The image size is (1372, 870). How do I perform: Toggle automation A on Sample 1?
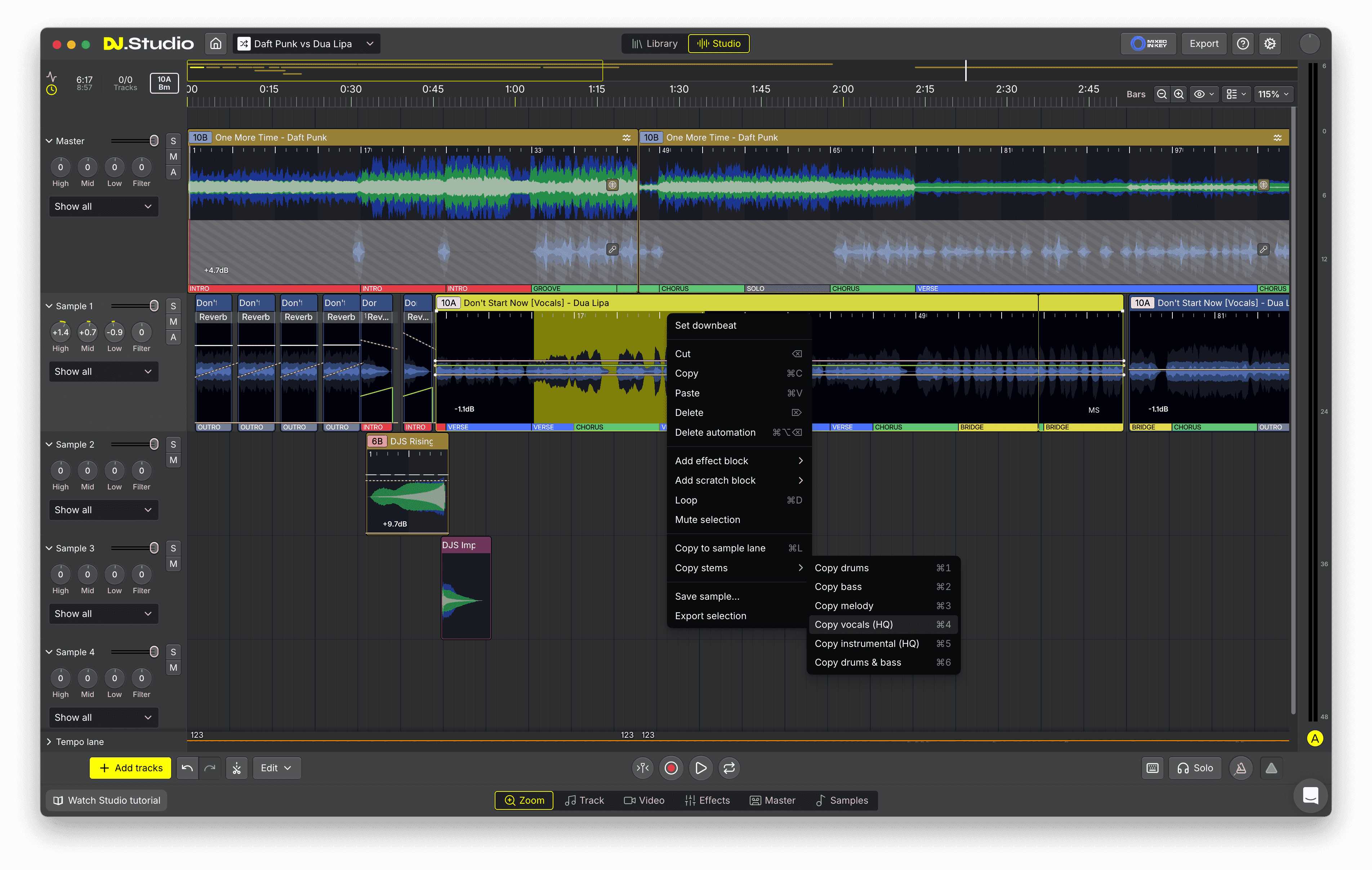click(173, 337)
